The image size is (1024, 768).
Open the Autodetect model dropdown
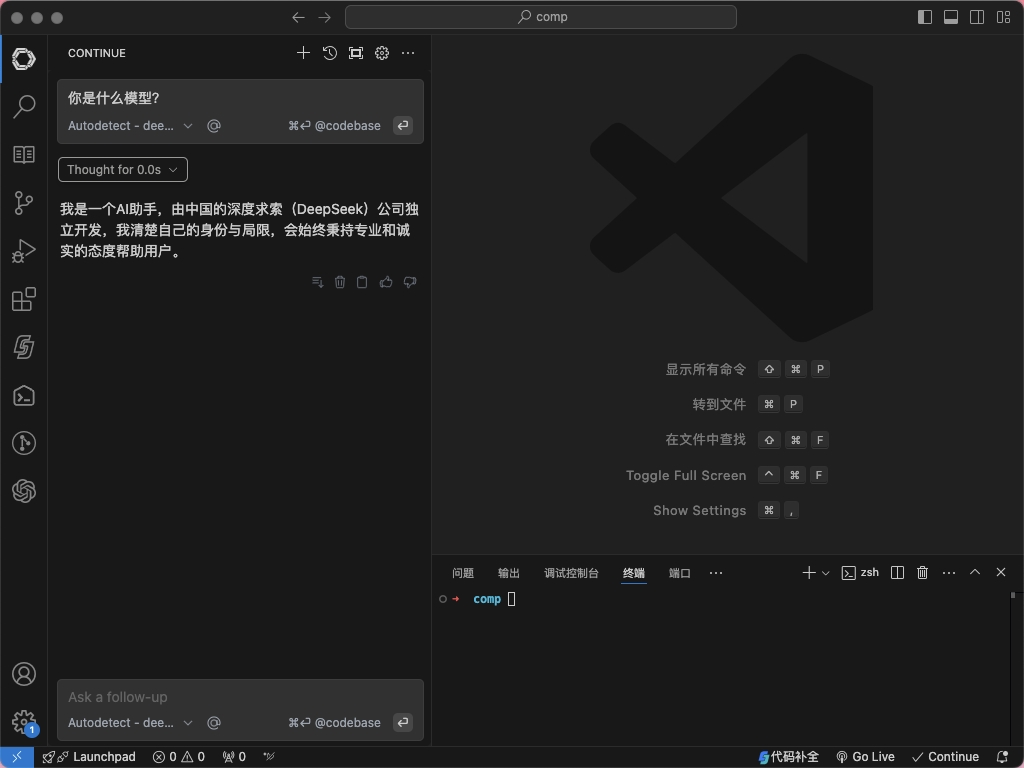pyautogui.click(x=120, y=722)
